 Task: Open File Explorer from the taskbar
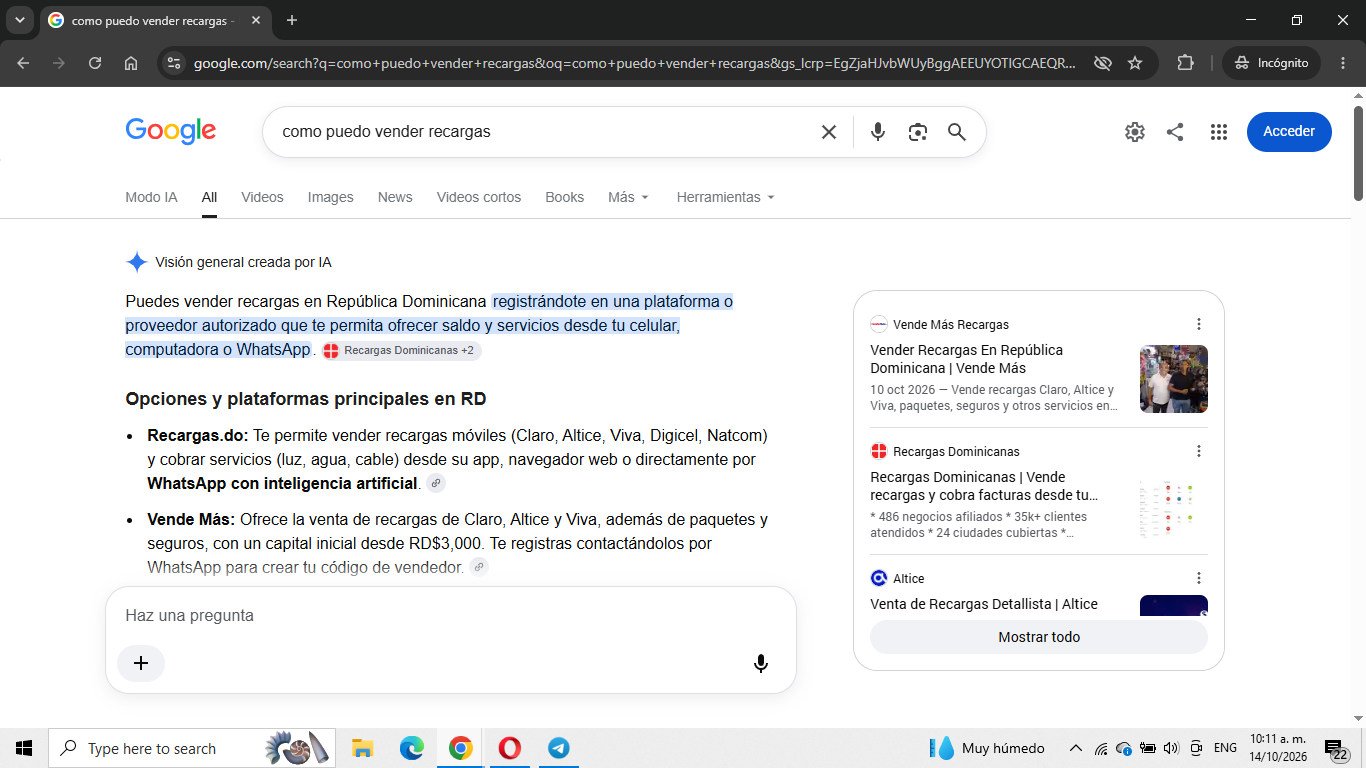point(362,748)
